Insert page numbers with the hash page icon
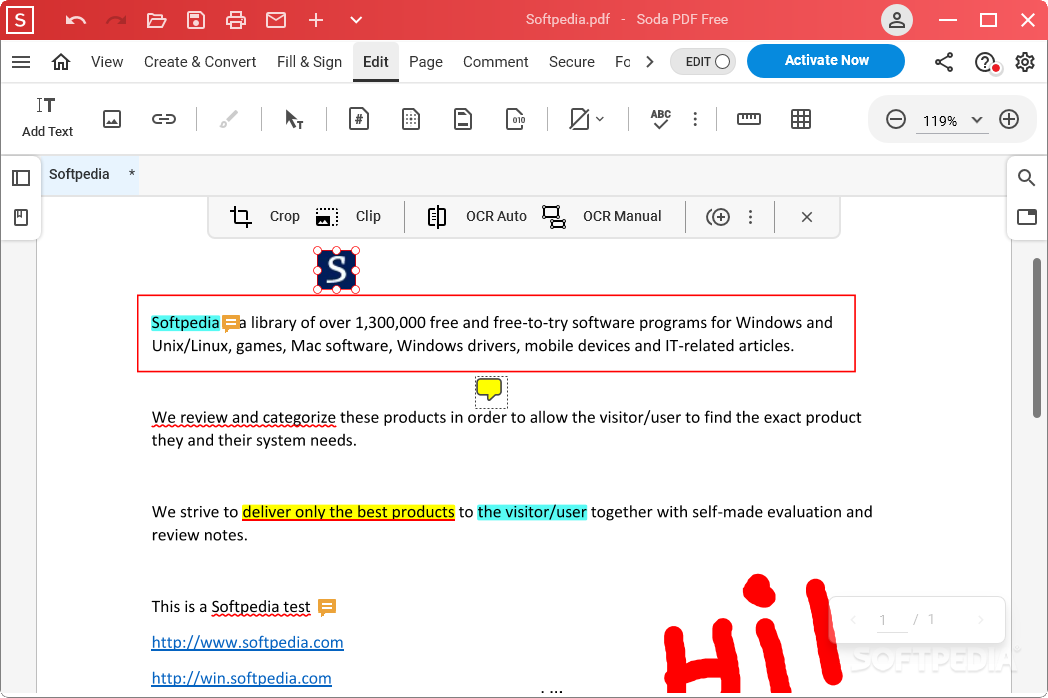This screenshot has height=698, width=1048. coord(359,119)
